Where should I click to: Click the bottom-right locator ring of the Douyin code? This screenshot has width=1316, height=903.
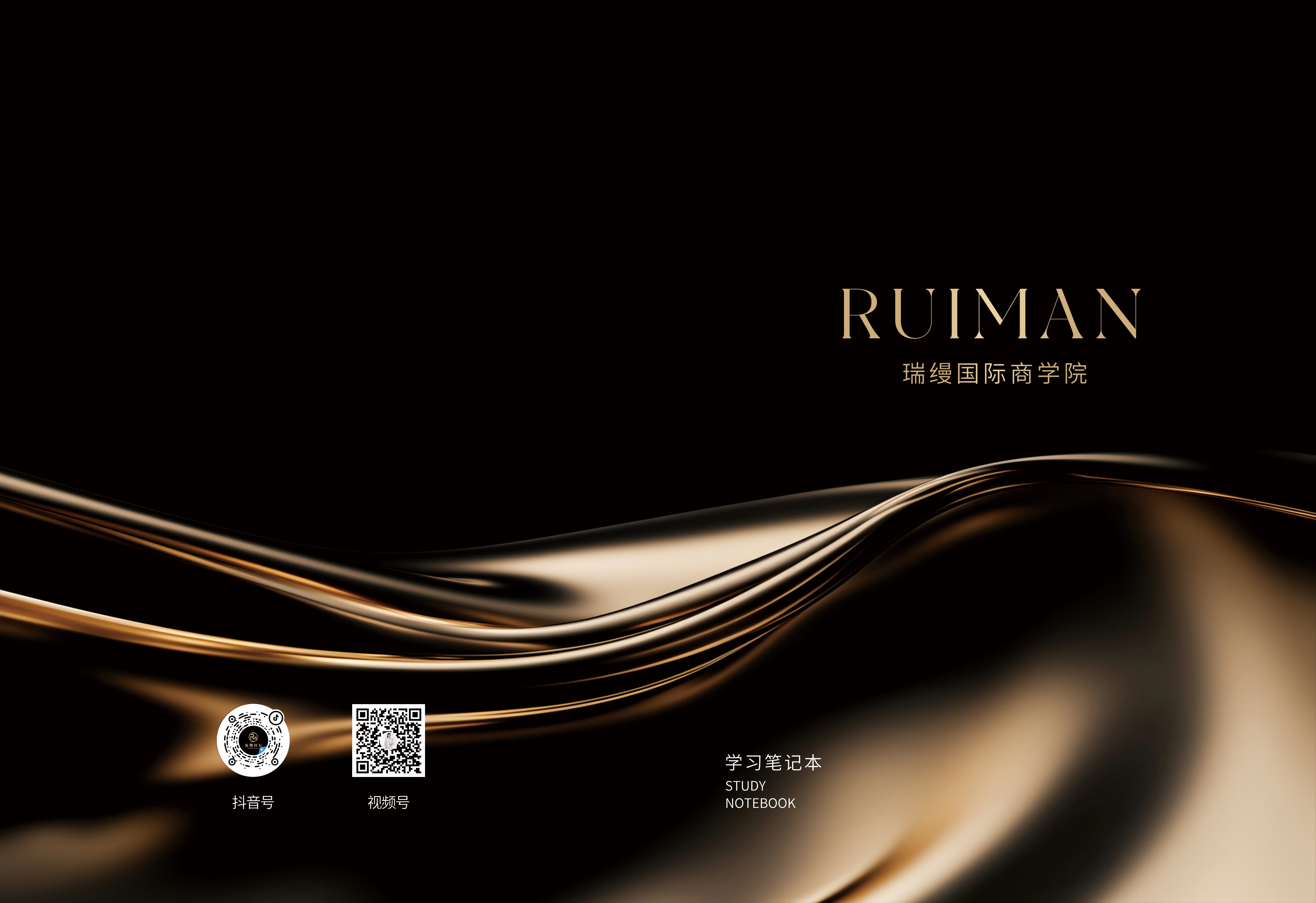(x=274, y=762)
